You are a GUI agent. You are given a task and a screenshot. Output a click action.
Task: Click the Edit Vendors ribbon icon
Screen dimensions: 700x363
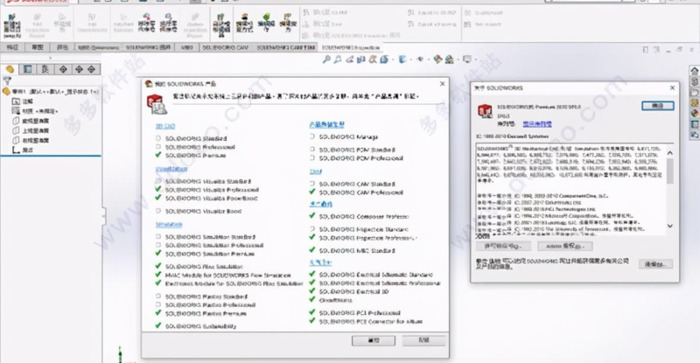point(288,23)
